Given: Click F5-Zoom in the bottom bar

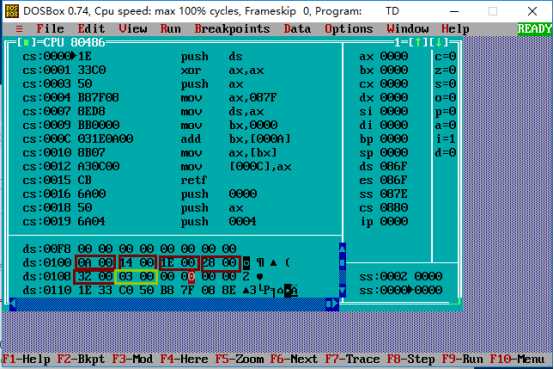Looking at the screenshot, I should [x=240, y=359].
